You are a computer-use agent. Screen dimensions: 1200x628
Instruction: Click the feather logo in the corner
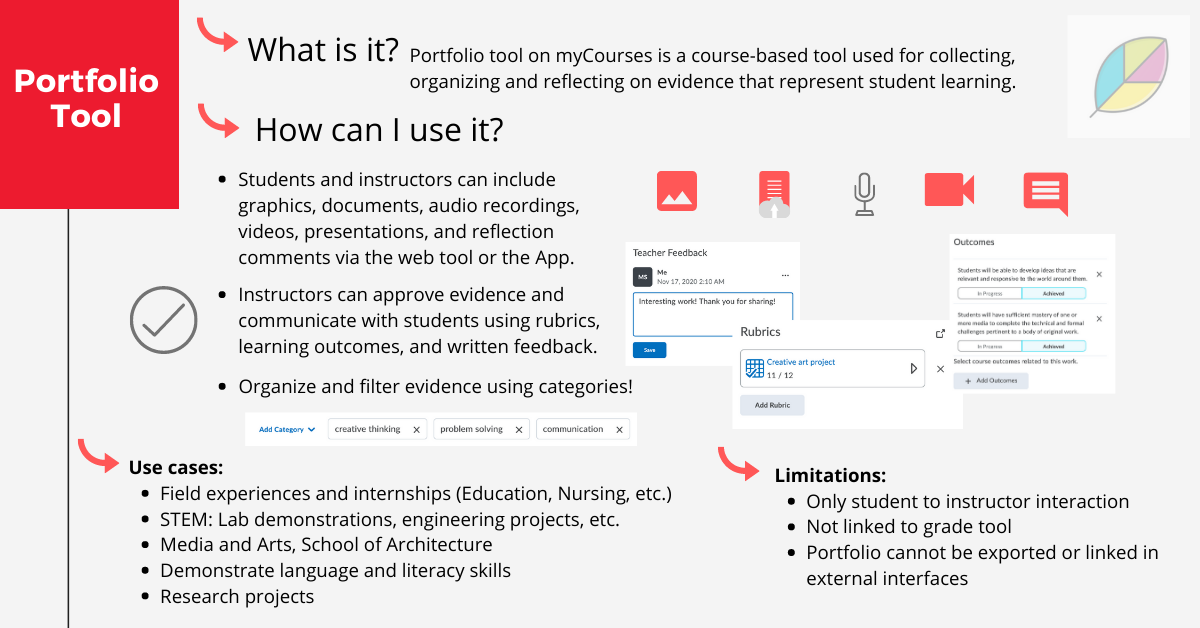click(x=1127, y=76)
